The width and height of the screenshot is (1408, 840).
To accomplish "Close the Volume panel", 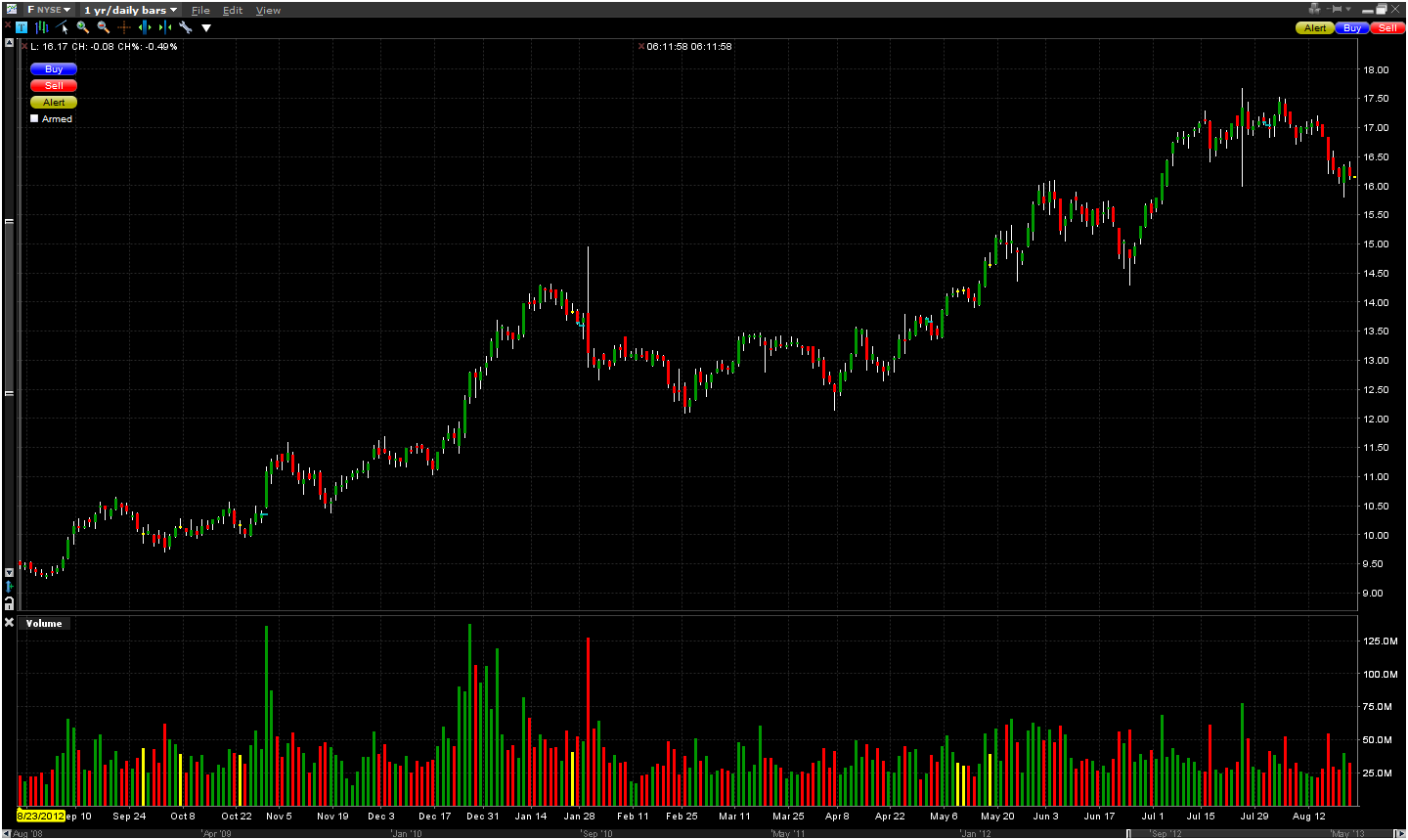I will 9,623.
